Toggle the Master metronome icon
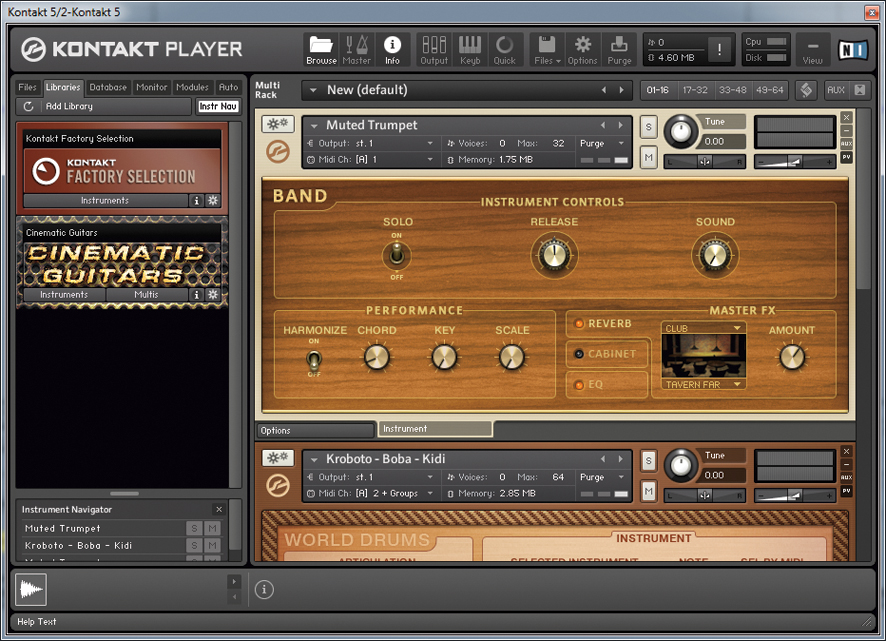 coord(357,50)
